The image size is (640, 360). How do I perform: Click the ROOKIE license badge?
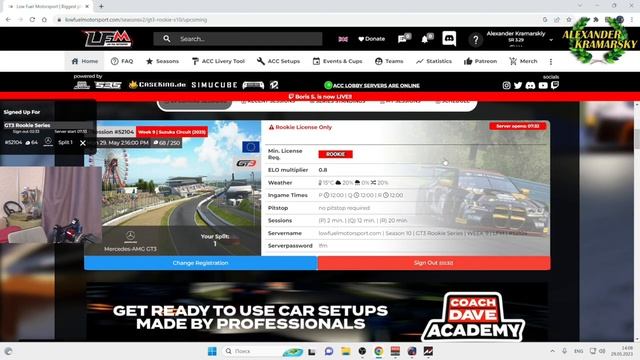(x=336, y=154)
